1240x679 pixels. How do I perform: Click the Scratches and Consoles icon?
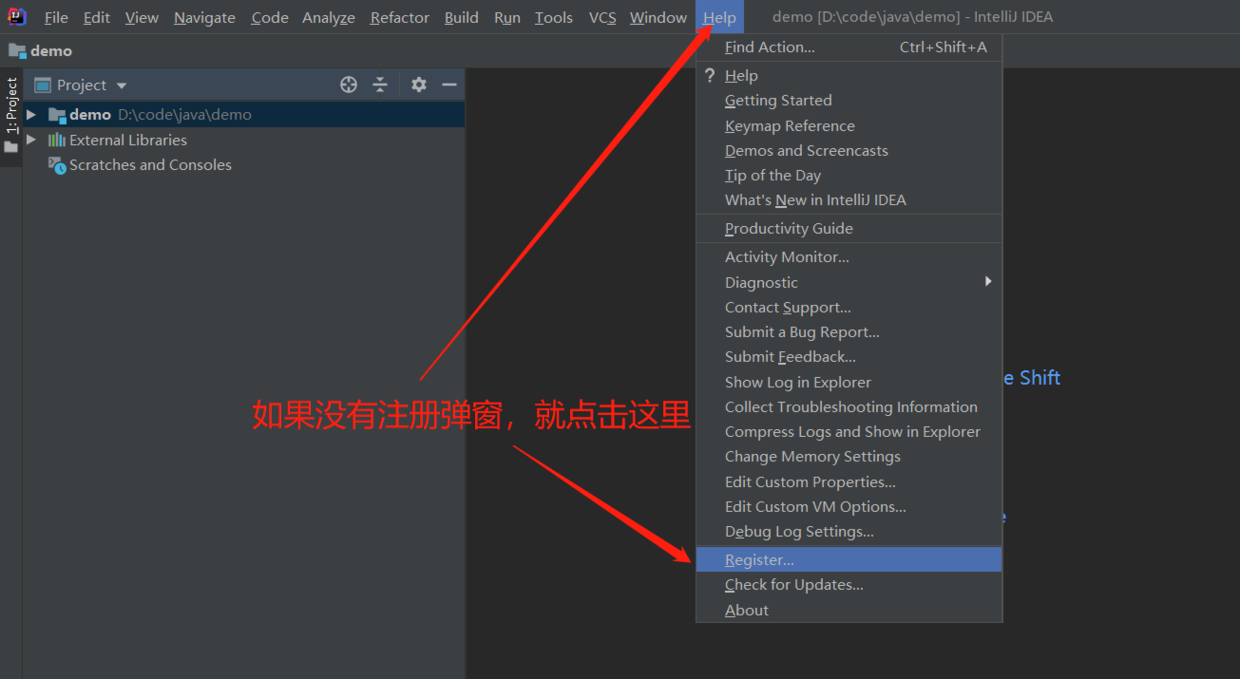(57, 165)
